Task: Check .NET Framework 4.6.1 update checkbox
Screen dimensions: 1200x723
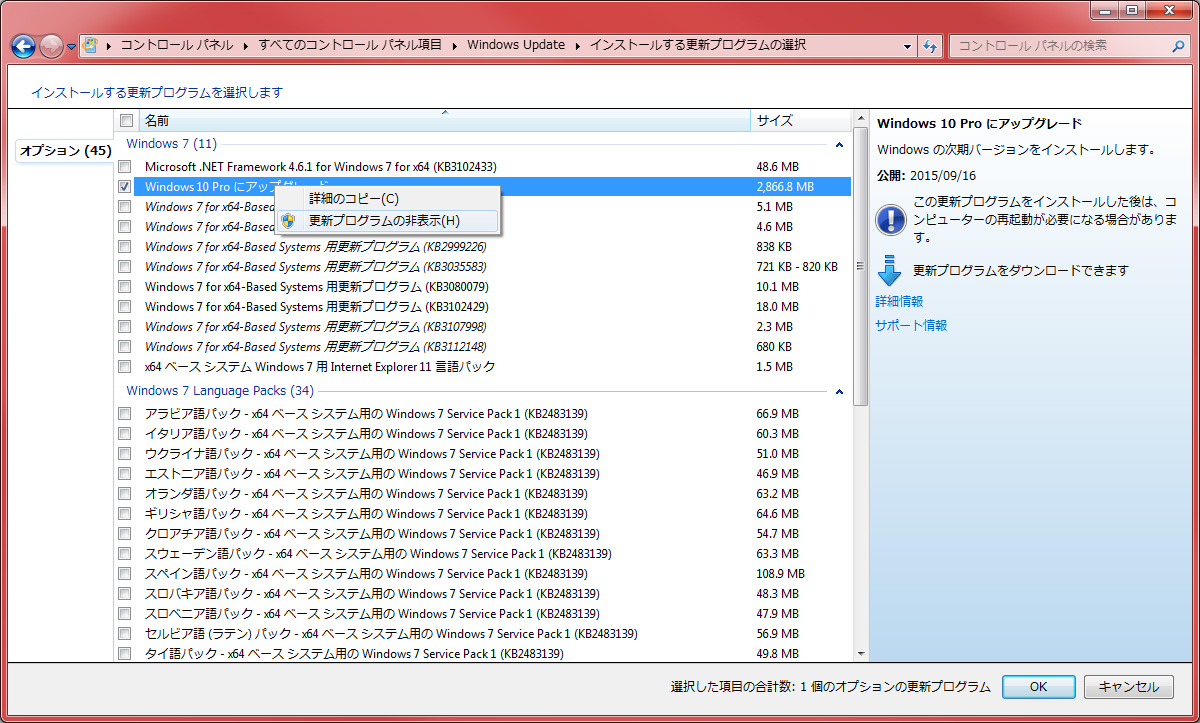Action: 124,167
